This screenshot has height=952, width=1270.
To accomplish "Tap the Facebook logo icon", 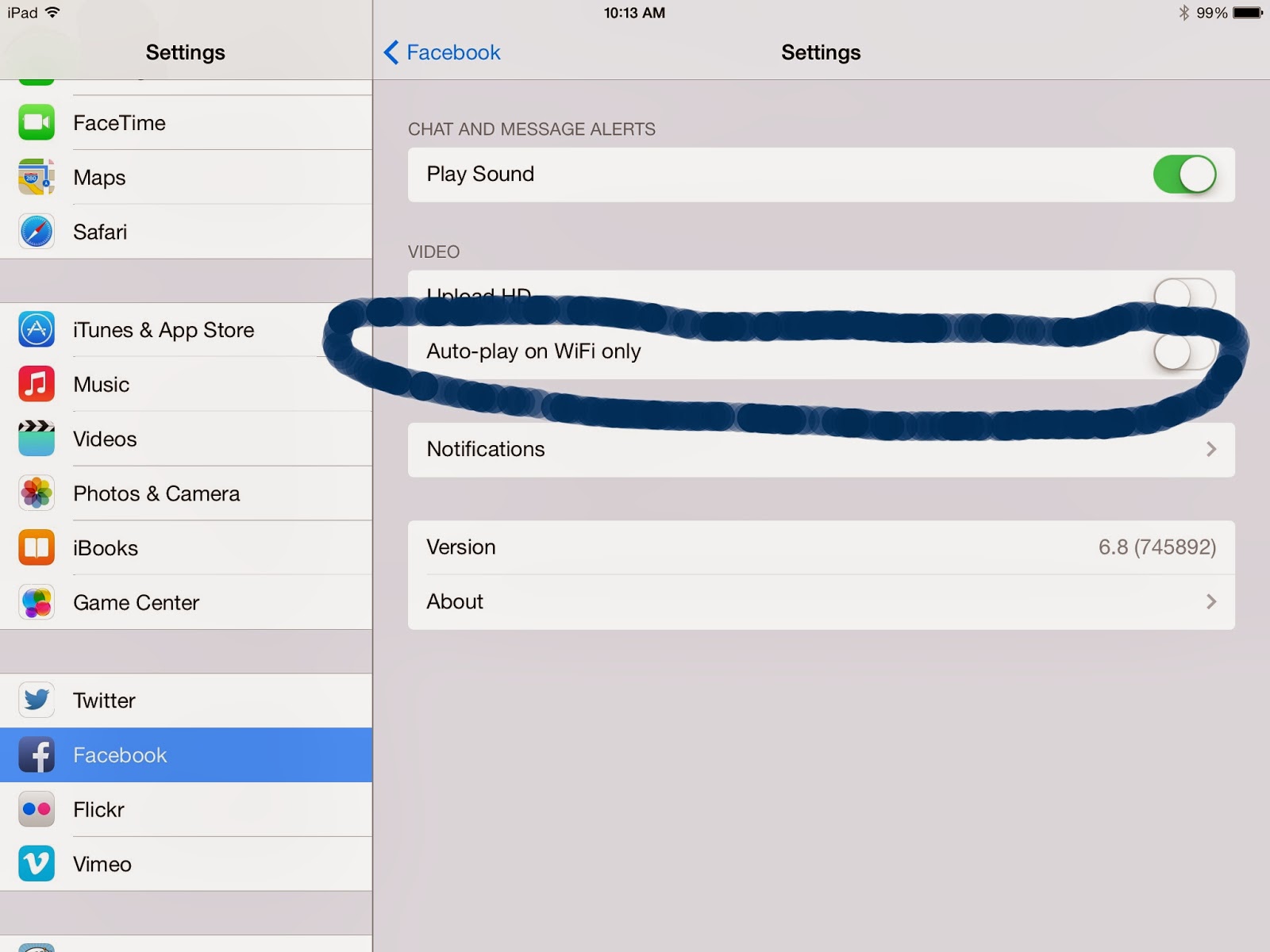I will click(x=37, y=754).
